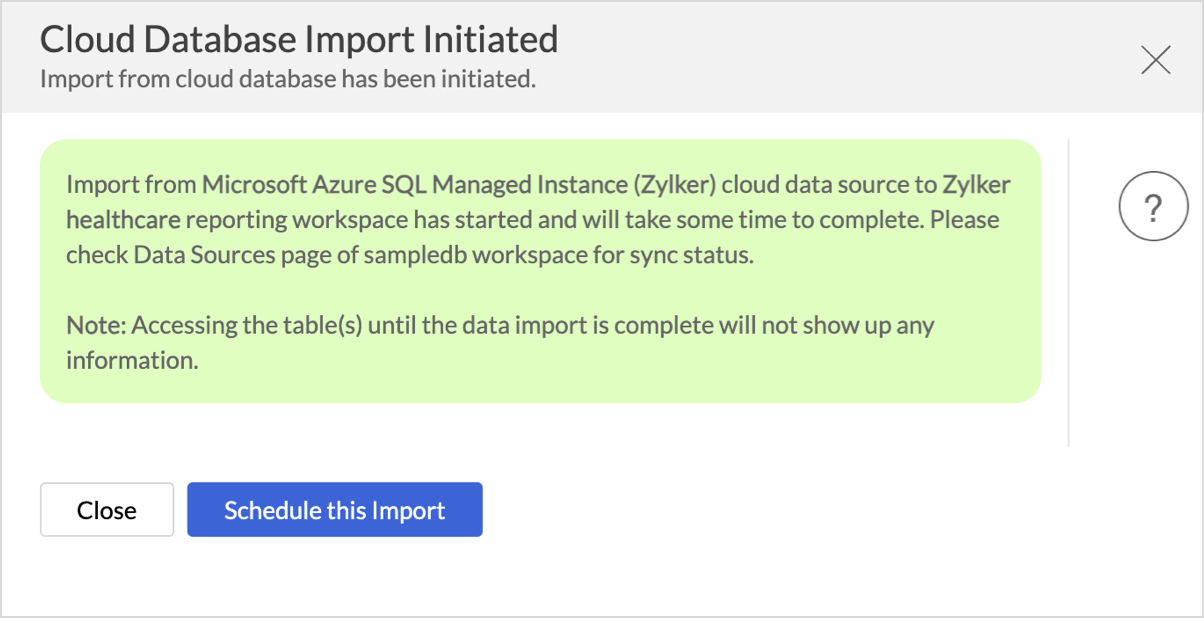Dismiss the dialog with the X icon

pyautogui.click(x=1155, y=61)
